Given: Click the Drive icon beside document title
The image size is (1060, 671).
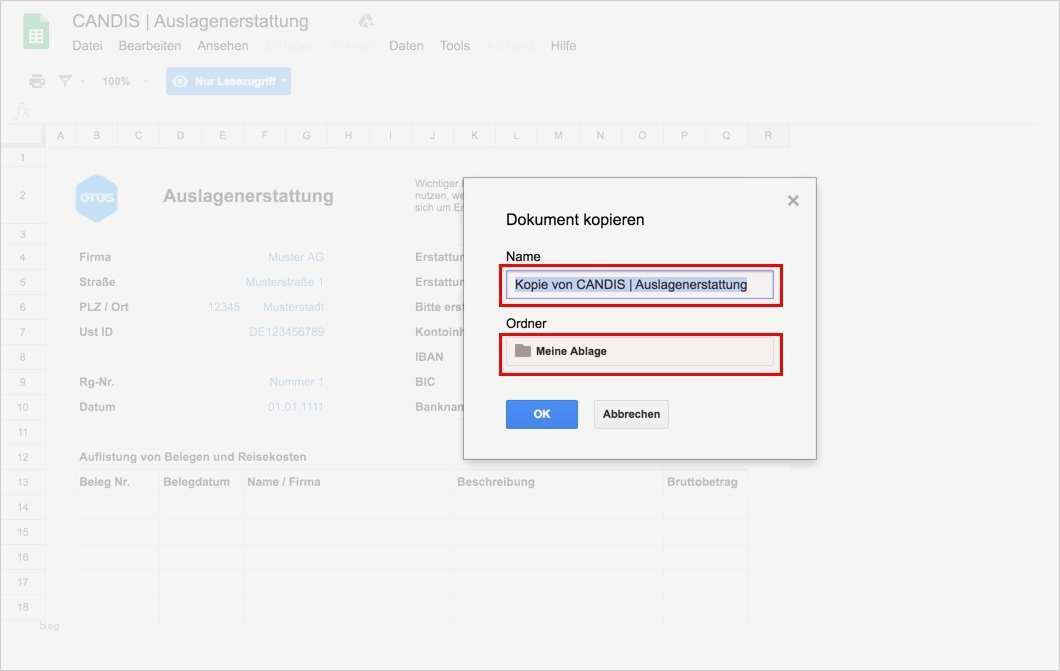Looking at the screenshot, I should click(x=366, y=21).
